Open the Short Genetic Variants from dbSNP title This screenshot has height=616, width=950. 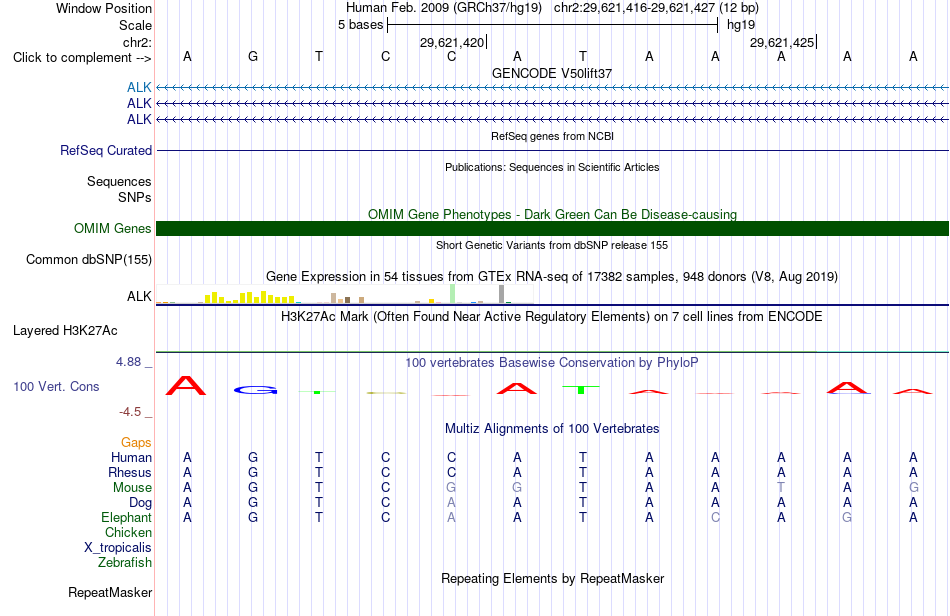[x=552, y=245]
